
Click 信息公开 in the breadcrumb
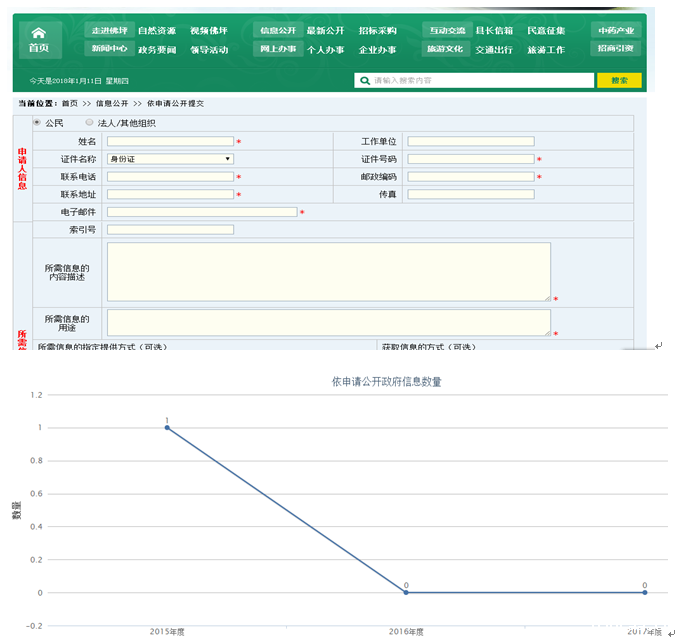(111, 103)
